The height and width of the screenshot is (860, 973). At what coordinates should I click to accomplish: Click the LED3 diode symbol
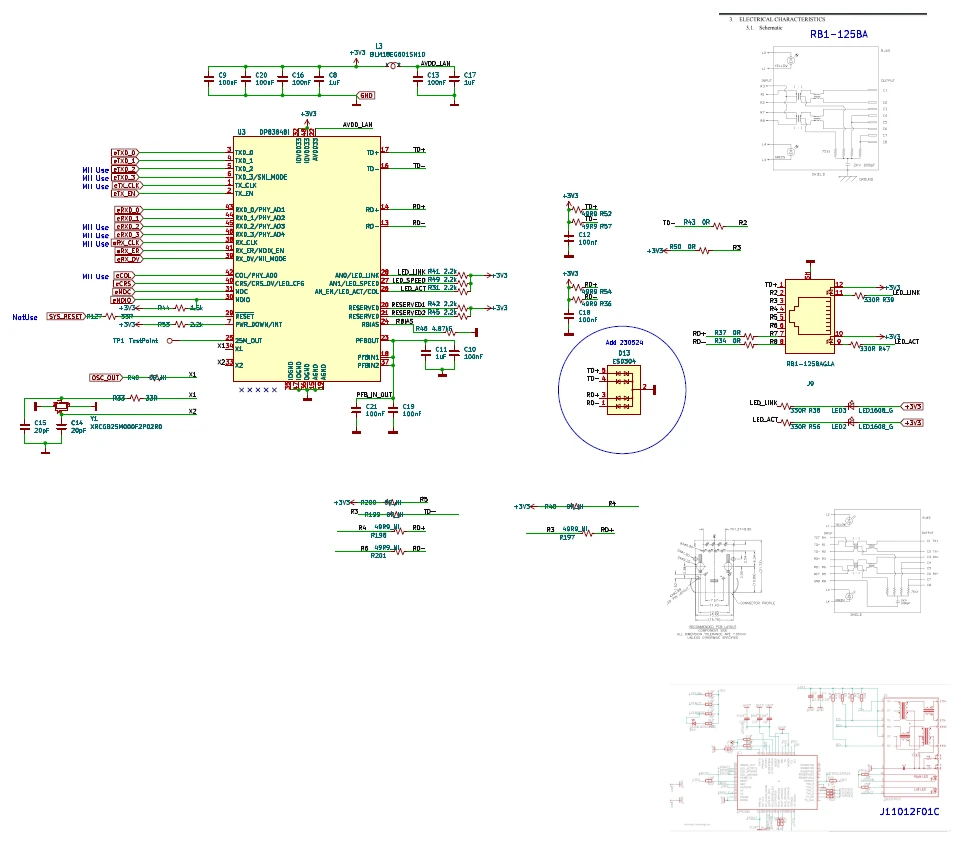[x=851, y=406]
